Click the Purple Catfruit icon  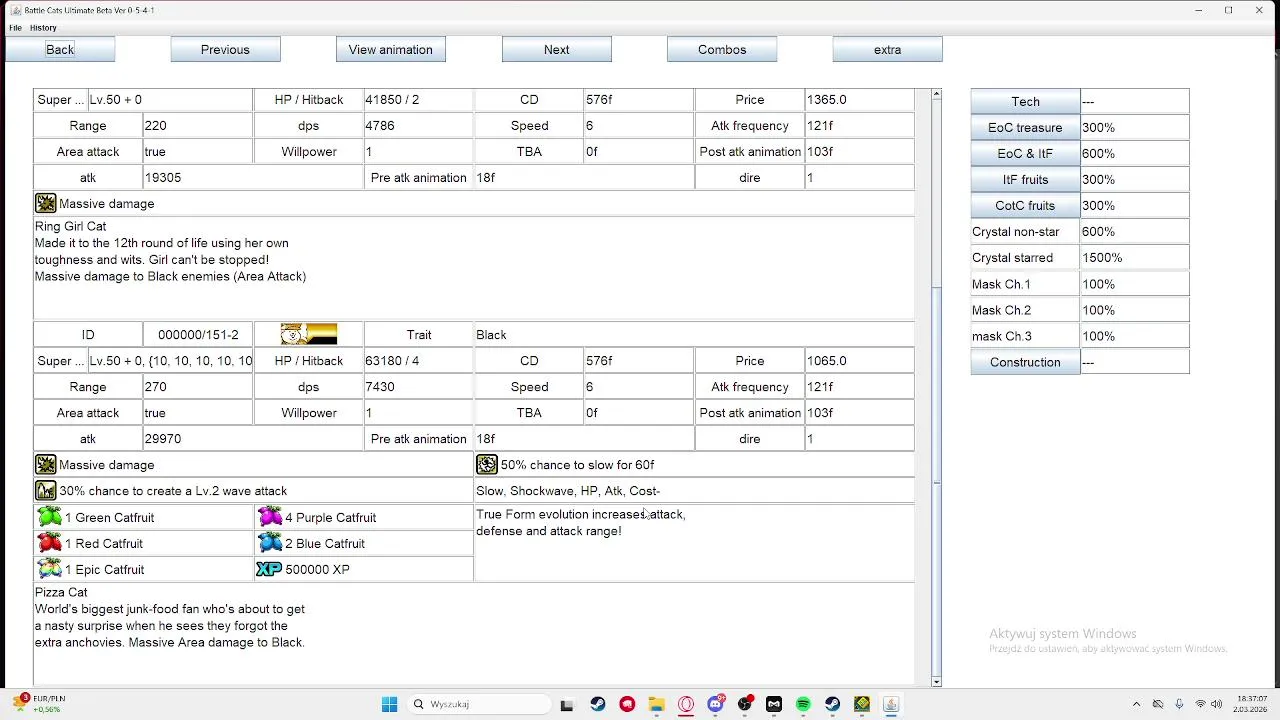270,517
